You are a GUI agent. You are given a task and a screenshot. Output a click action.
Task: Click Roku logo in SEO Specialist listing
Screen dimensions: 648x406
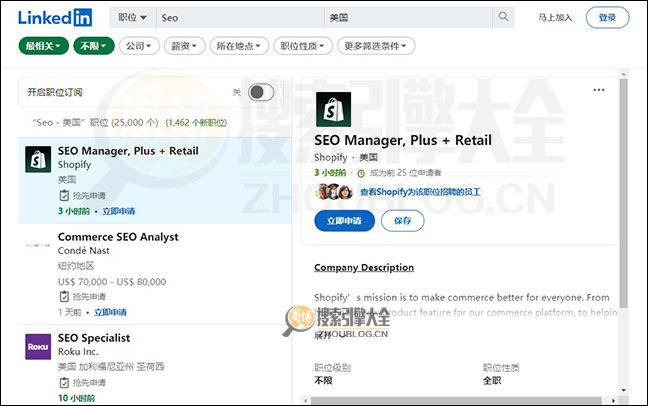tap(38, 346)
